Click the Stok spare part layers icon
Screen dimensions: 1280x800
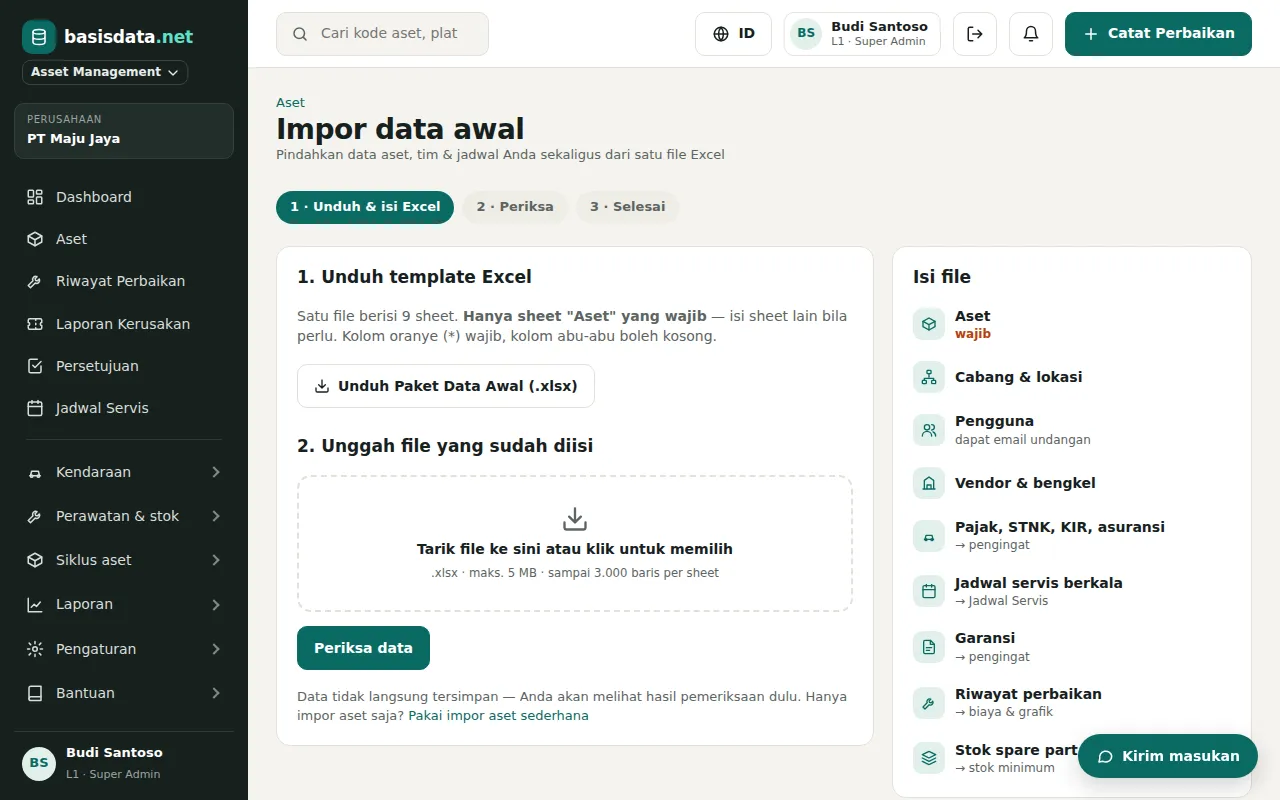click(929, 758)
